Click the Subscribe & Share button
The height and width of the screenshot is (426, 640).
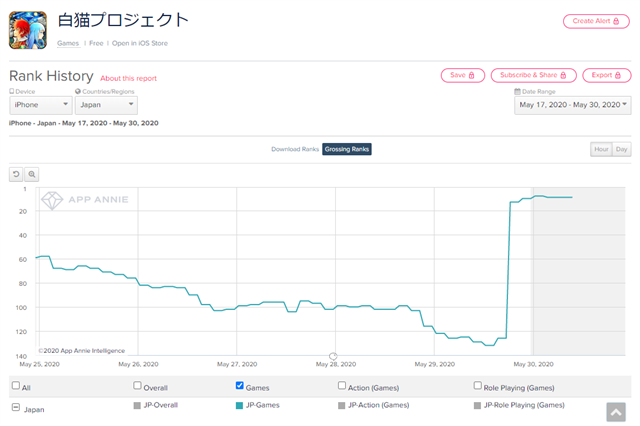click(533, 75)
